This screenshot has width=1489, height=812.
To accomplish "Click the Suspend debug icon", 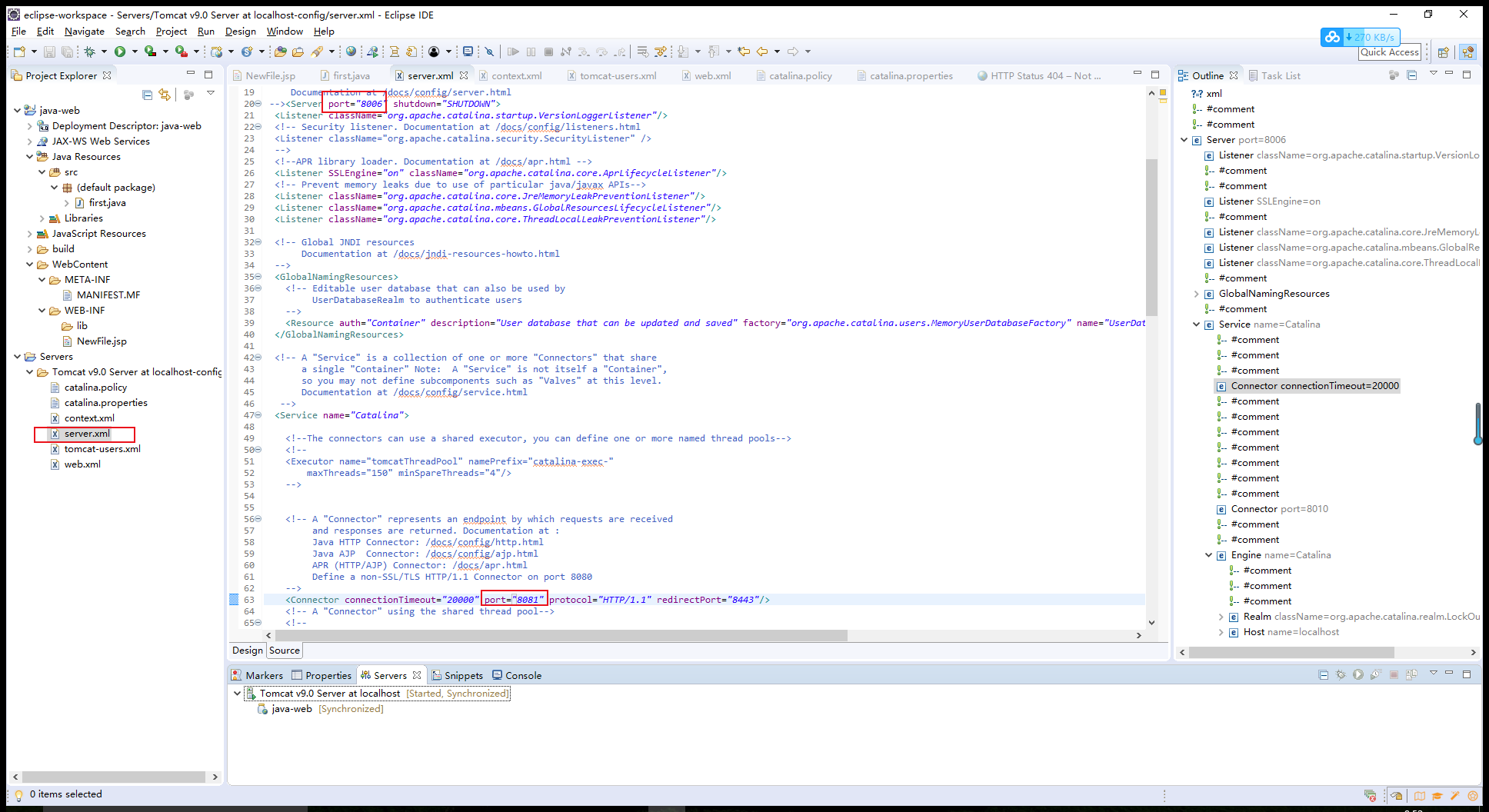I will 531,52.
